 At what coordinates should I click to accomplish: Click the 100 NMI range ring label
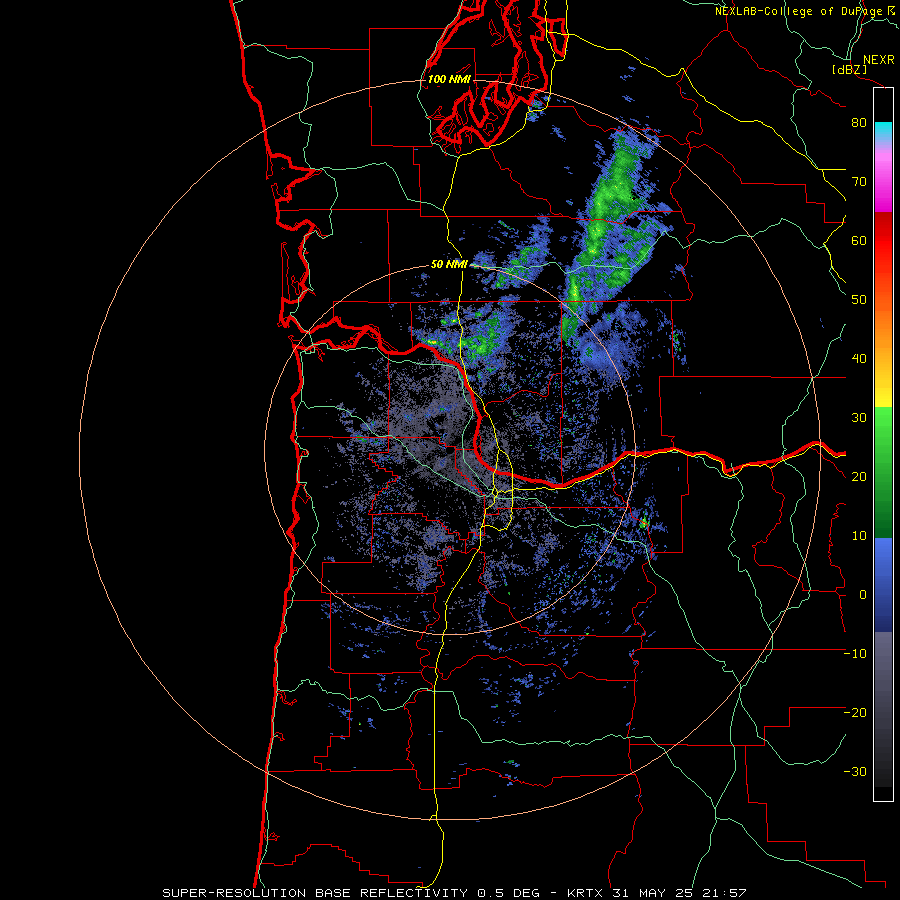449,79
